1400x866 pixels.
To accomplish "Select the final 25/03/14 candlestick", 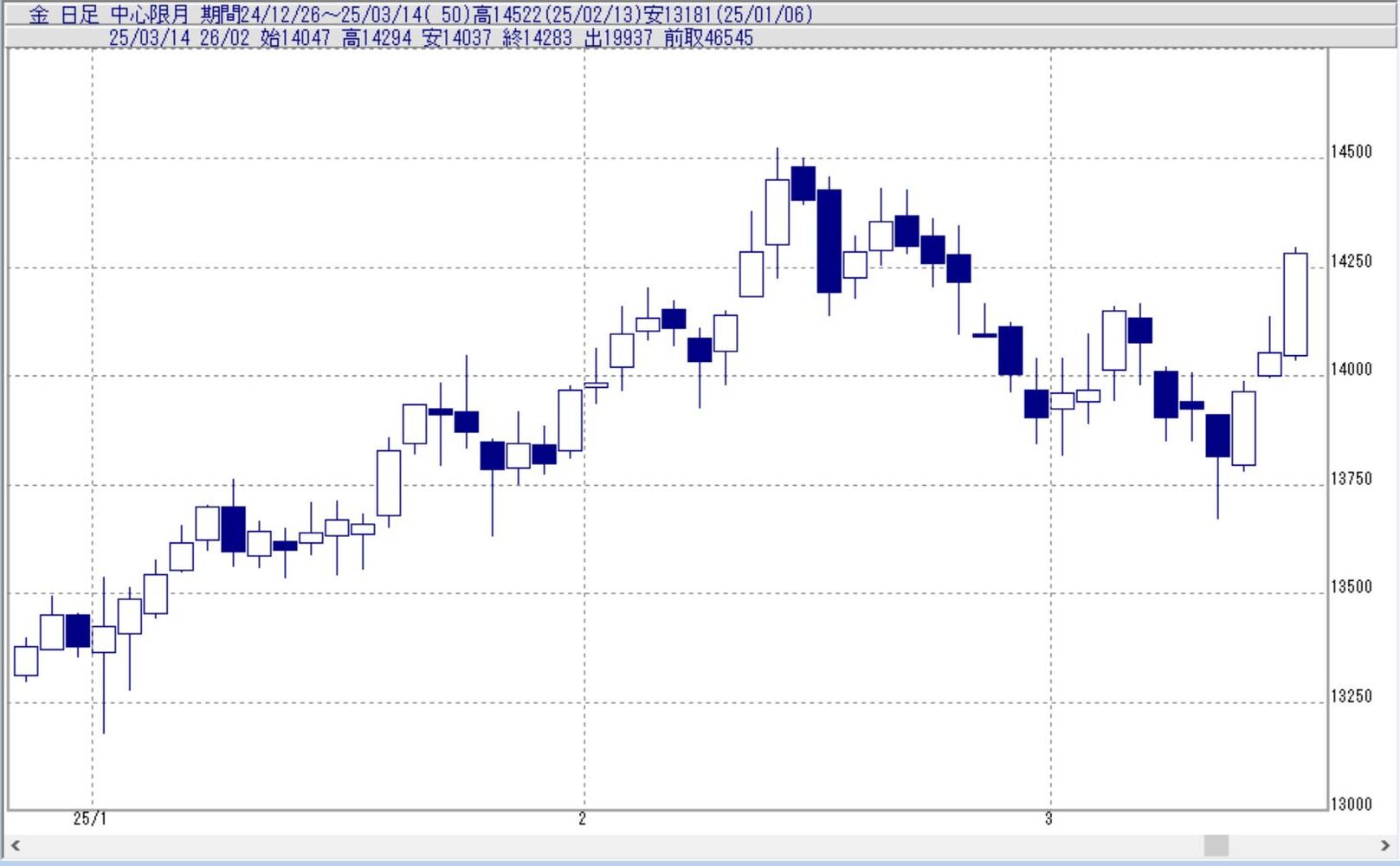I will click(x=1295, y=304).
